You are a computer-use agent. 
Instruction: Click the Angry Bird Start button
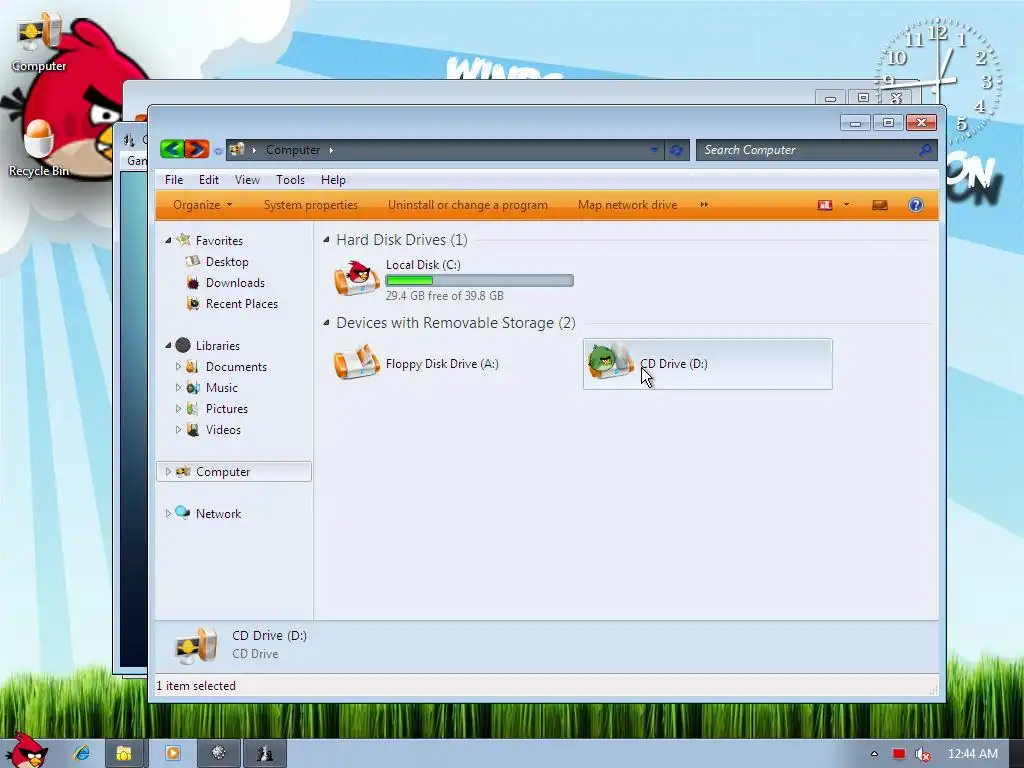[27, 751]
